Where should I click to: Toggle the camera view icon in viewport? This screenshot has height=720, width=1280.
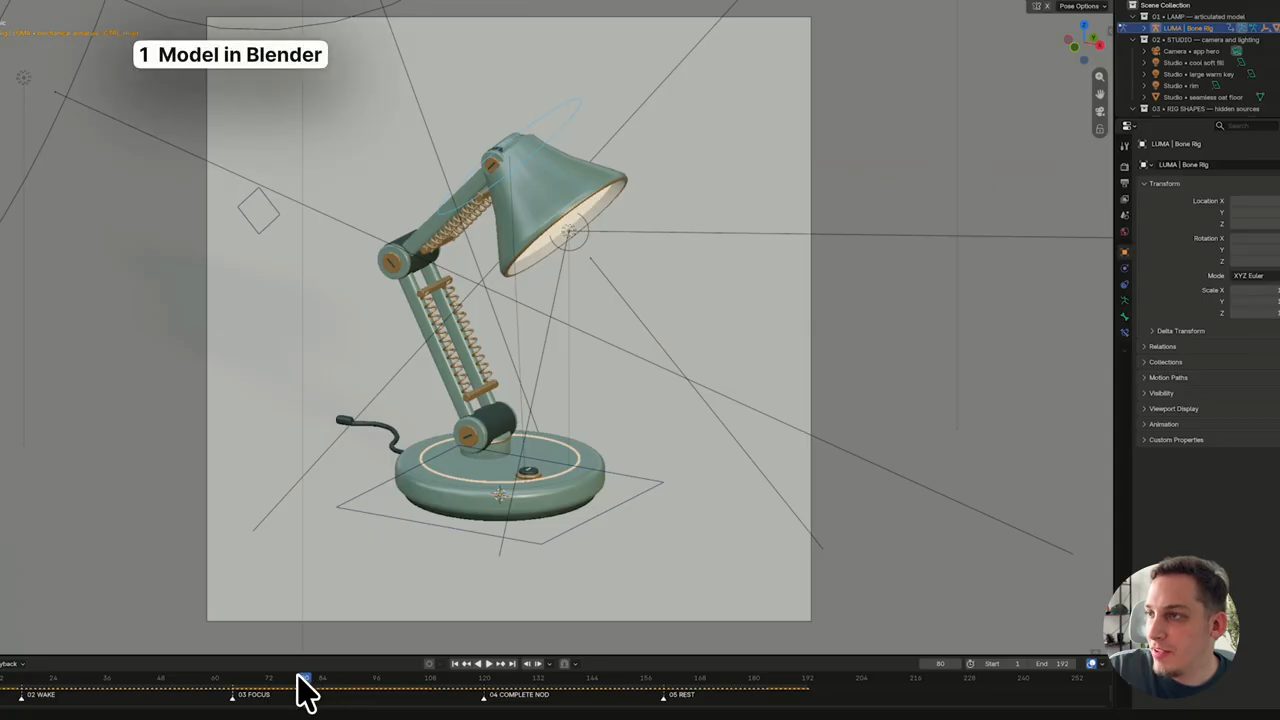1100,111
